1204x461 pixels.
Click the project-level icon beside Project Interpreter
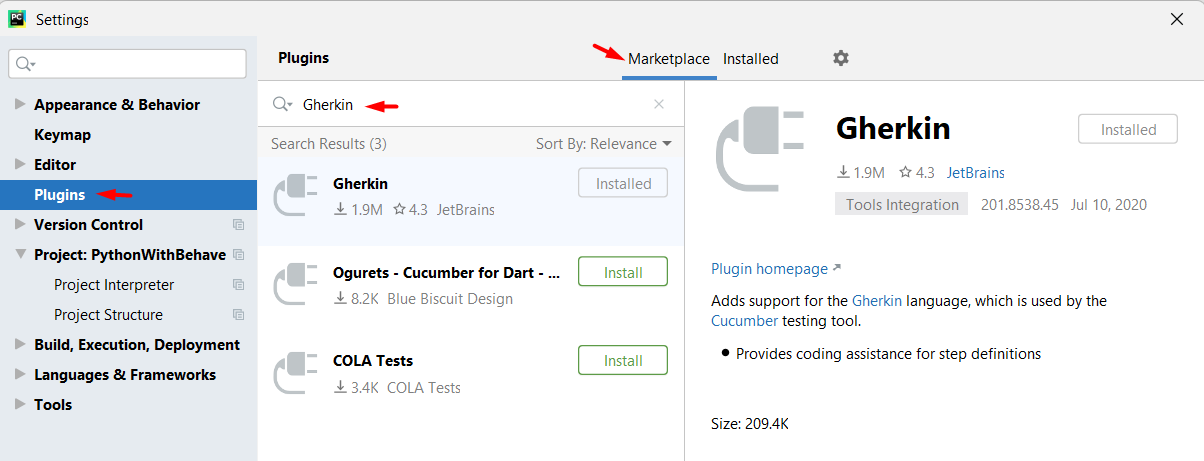[x=238, y=285]
